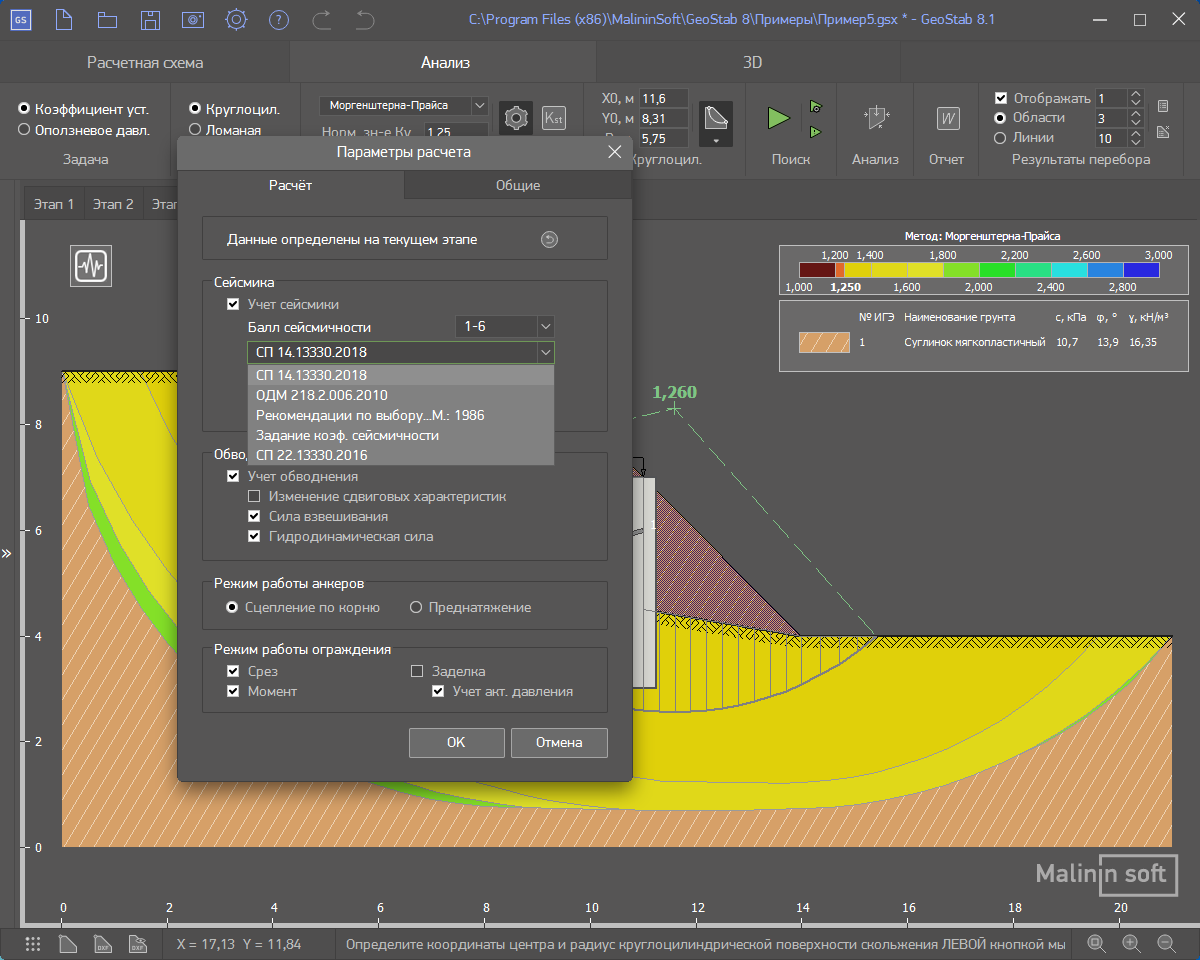Image resolution: width=1200 pixels, height=960 pixels.
Task: Reset stage data with circular arrow icon
Action: click(x=549, y=239)
